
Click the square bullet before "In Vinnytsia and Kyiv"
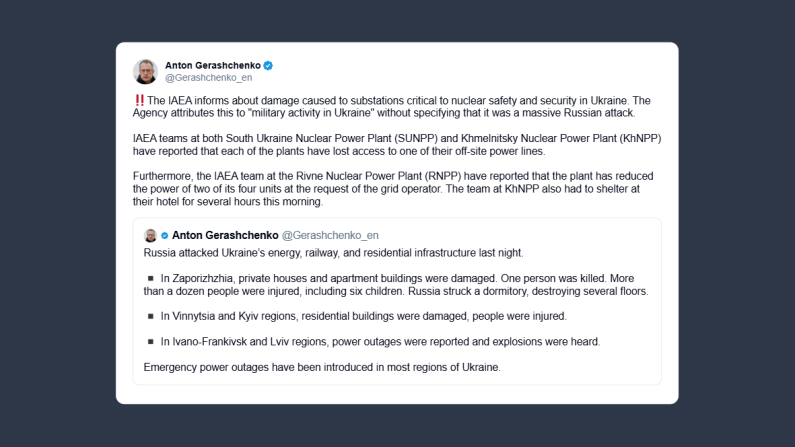click(151, 316)
